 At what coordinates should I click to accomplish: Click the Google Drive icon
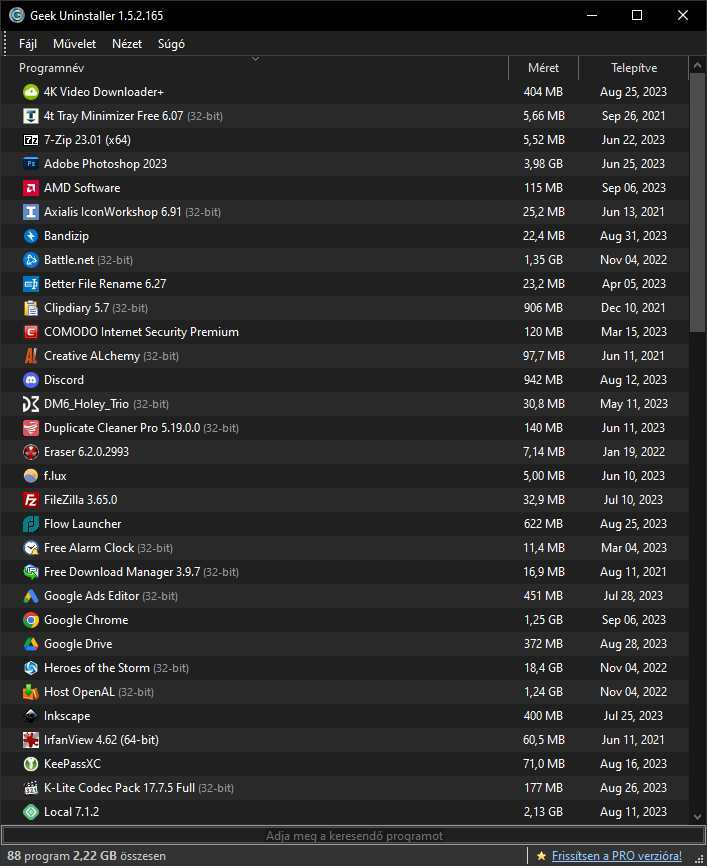click(31, 644)
